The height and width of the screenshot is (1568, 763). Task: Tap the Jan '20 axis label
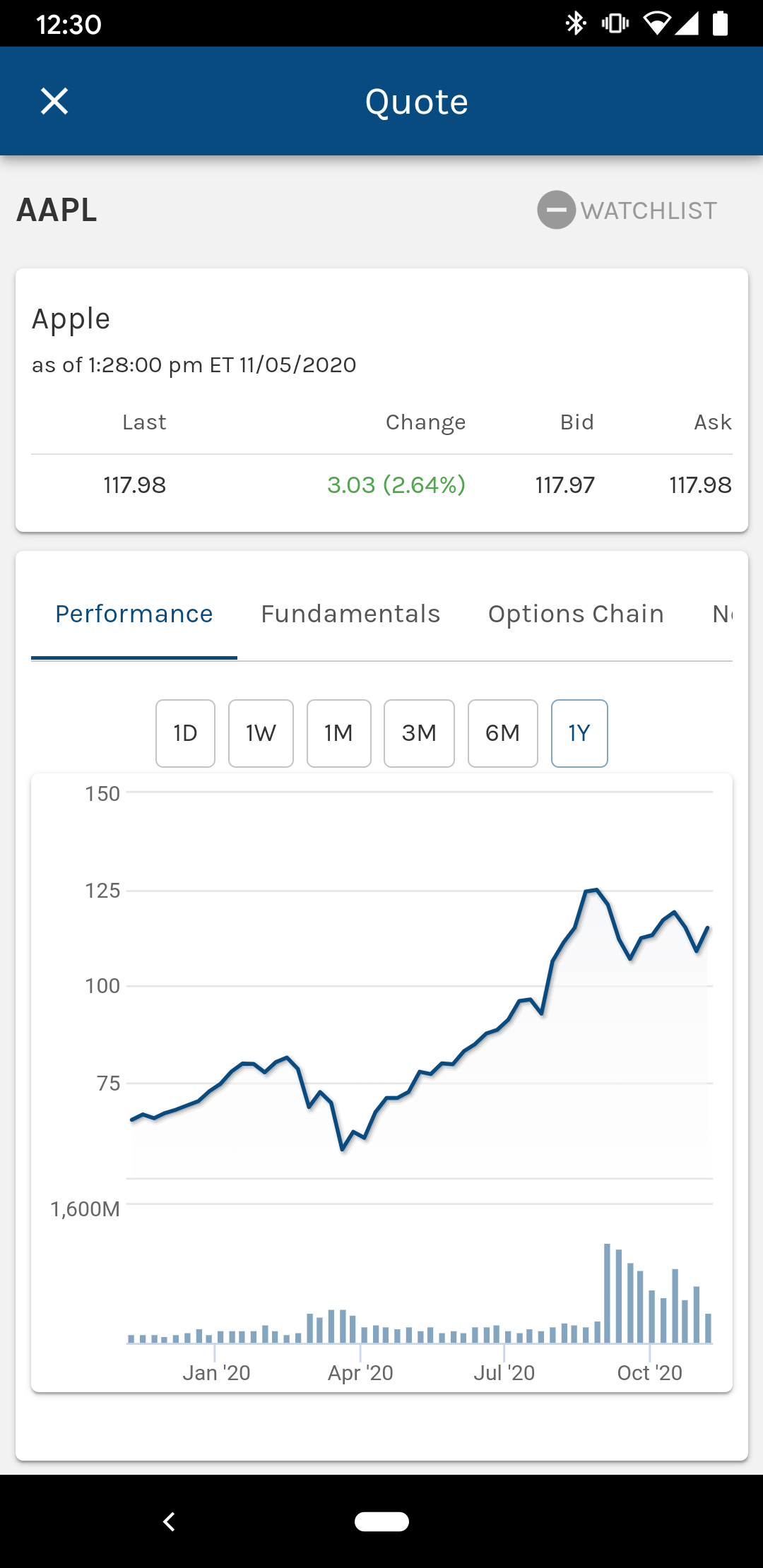pos(216,1372)
